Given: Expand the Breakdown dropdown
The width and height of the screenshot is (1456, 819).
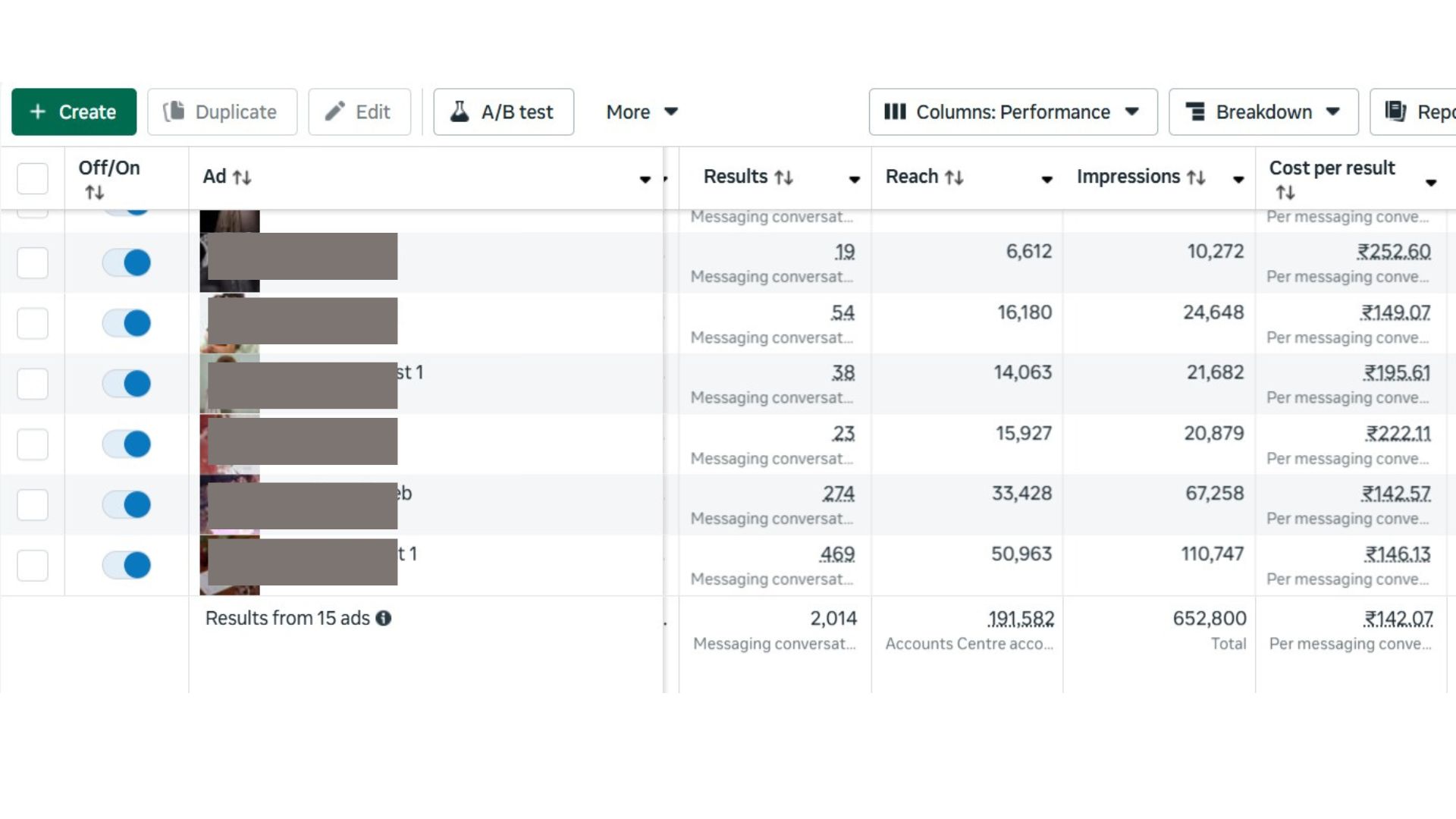Looking at the screenshot, I should click(1263, 111).
